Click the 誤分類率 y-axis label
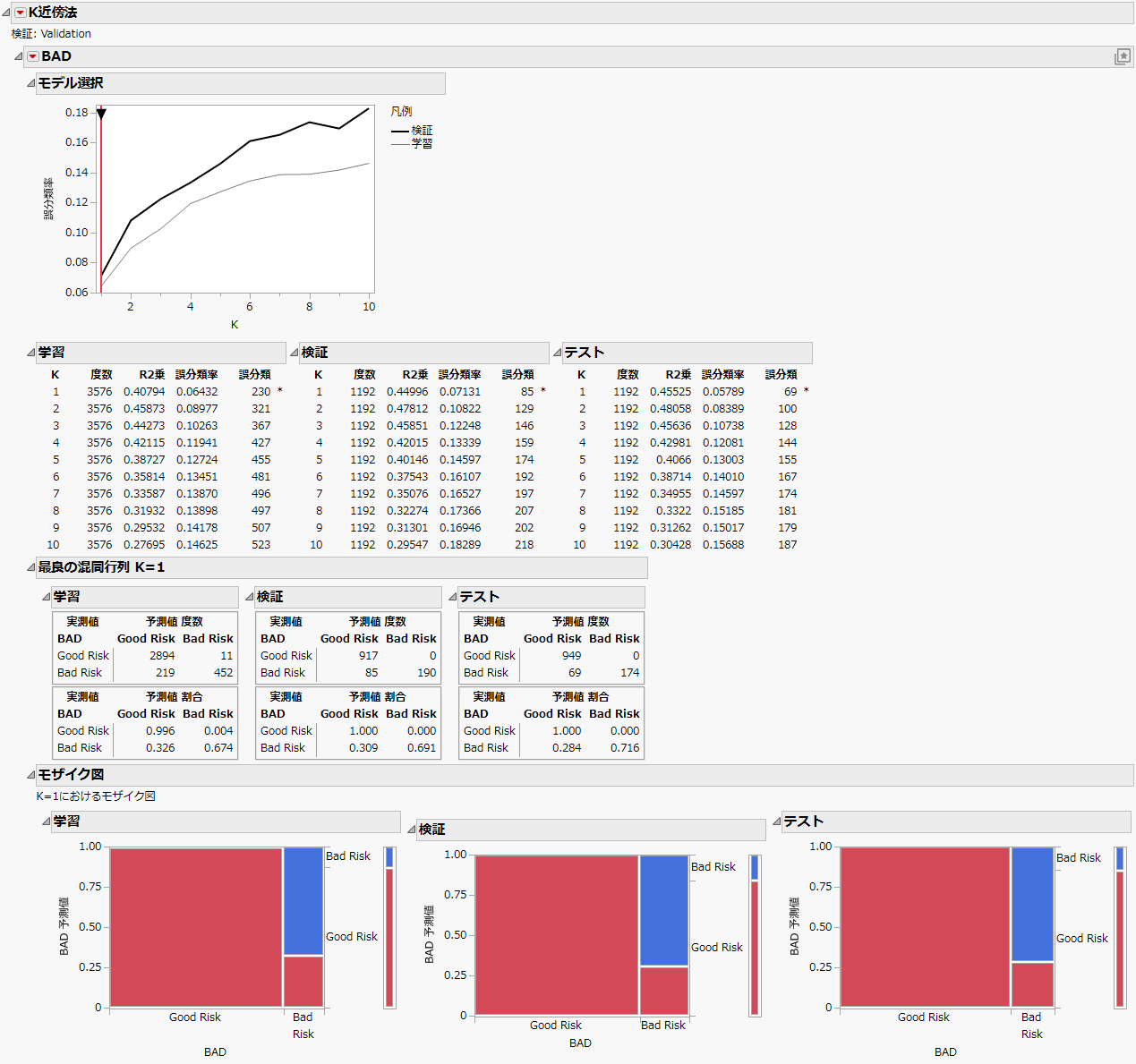The image size is (1136, 1064). pyautogui.click(x=48, y=199)
